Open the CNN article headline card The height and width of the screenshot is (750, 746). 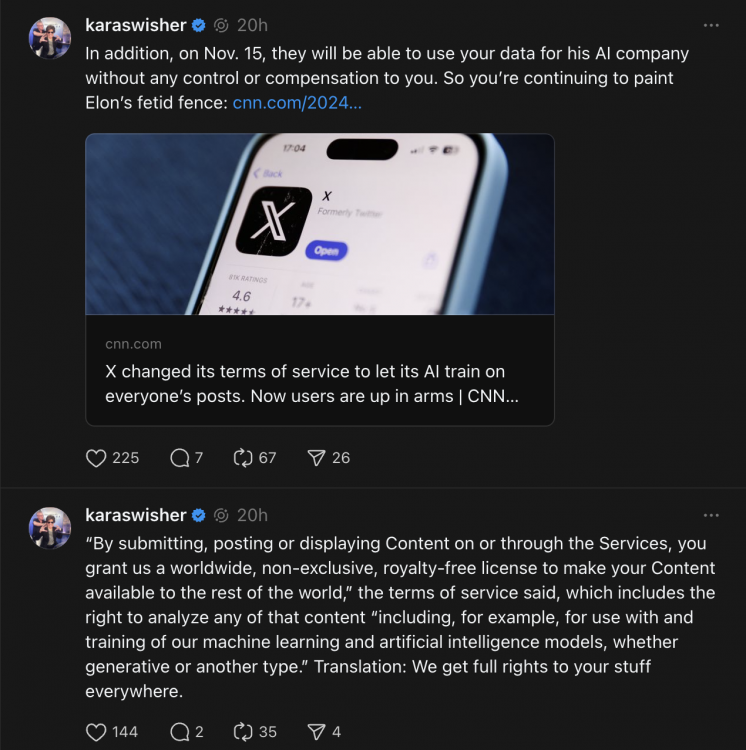click(x=320, y=383)
